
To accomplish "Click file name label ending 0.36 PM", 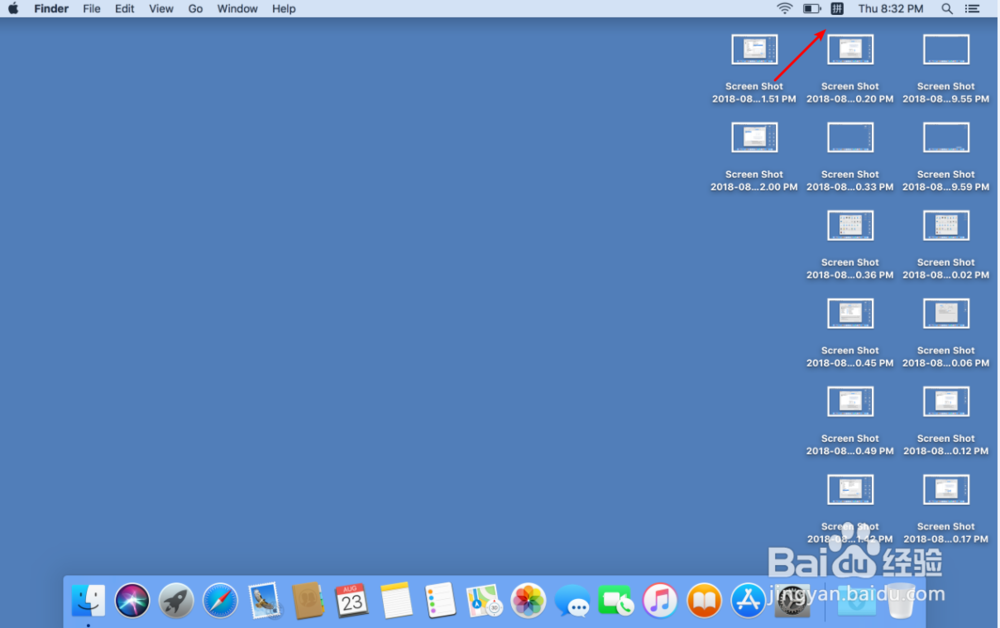I will [x=849, y=268].
